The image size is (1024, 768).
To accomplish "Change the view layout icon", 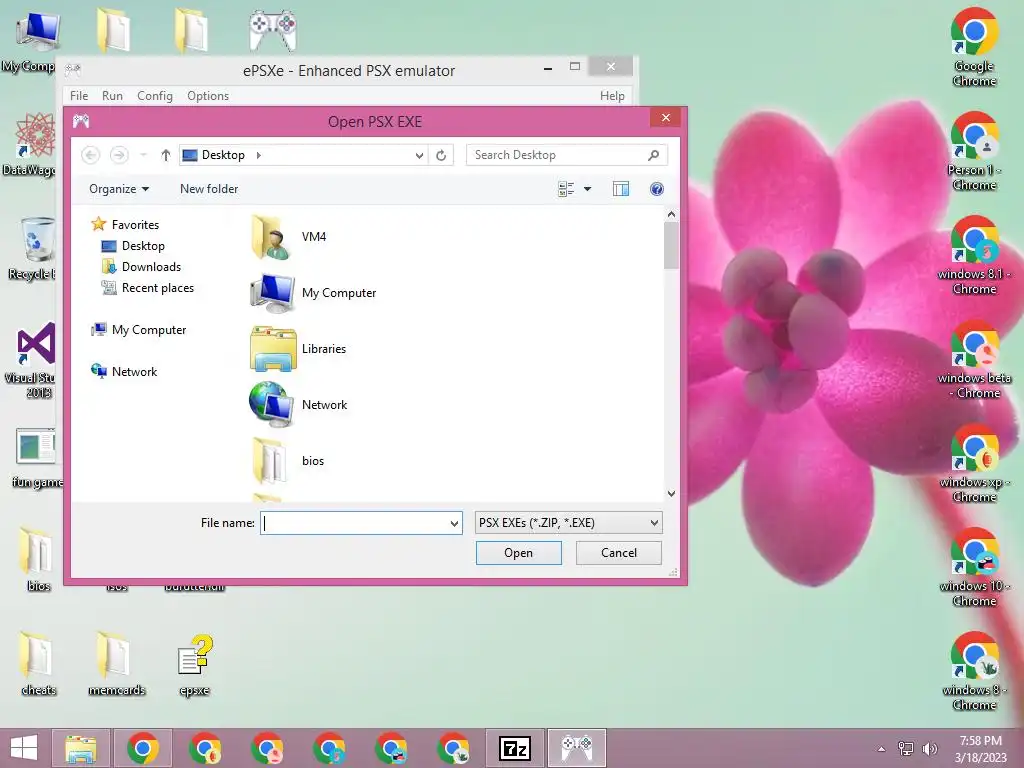I will coord(566,189).
